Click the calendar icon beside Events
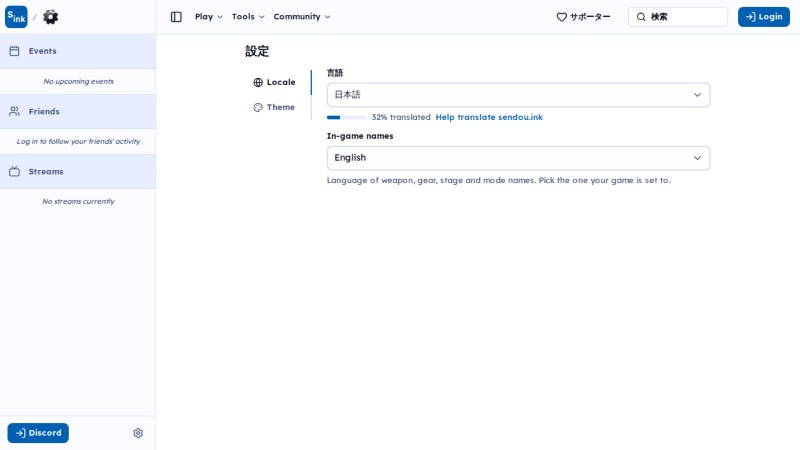Image resolution: width=800 pixels, height=450 pixels. (14, 51)
